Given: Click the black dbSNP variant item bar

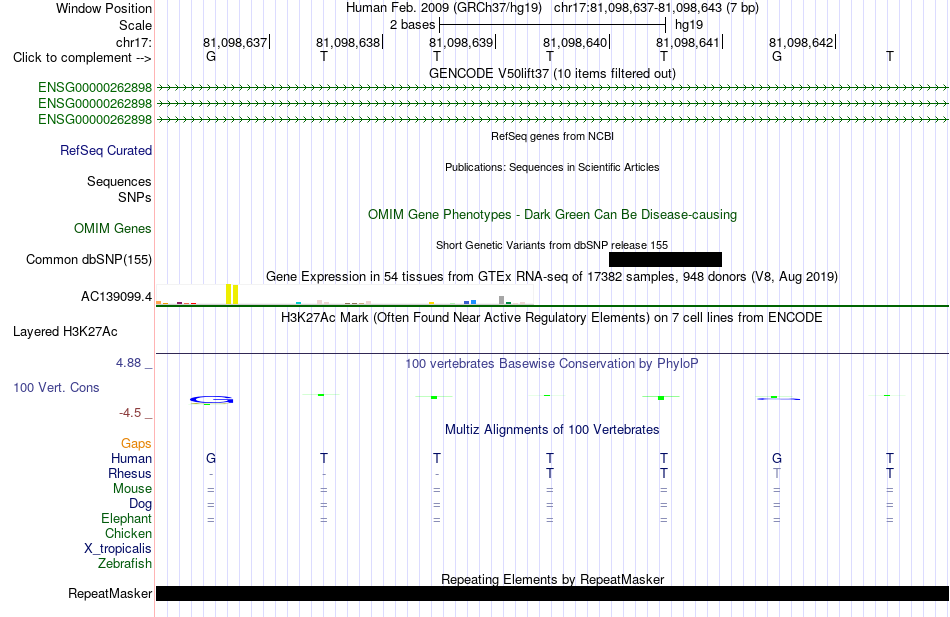Looking at the screenshot, I should point(665,259).
